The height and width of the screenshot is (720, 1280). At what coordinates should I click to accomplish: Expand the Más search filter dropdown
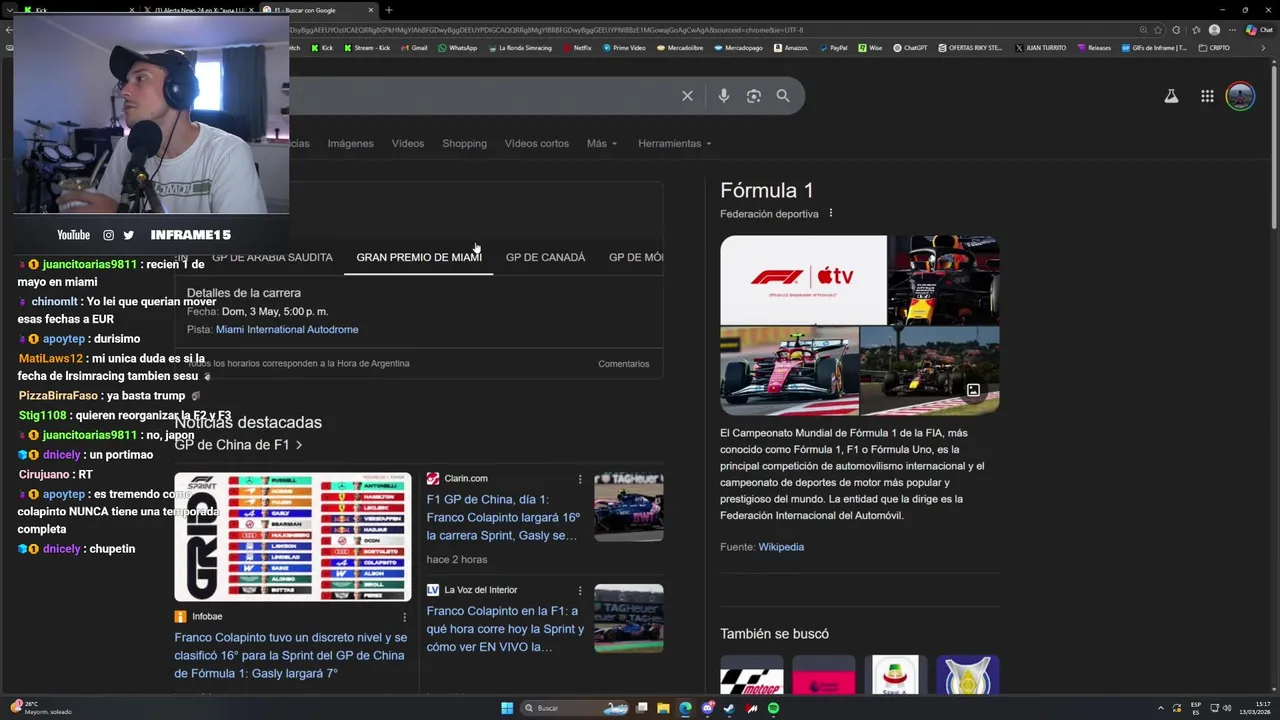(x=601, y=143)
